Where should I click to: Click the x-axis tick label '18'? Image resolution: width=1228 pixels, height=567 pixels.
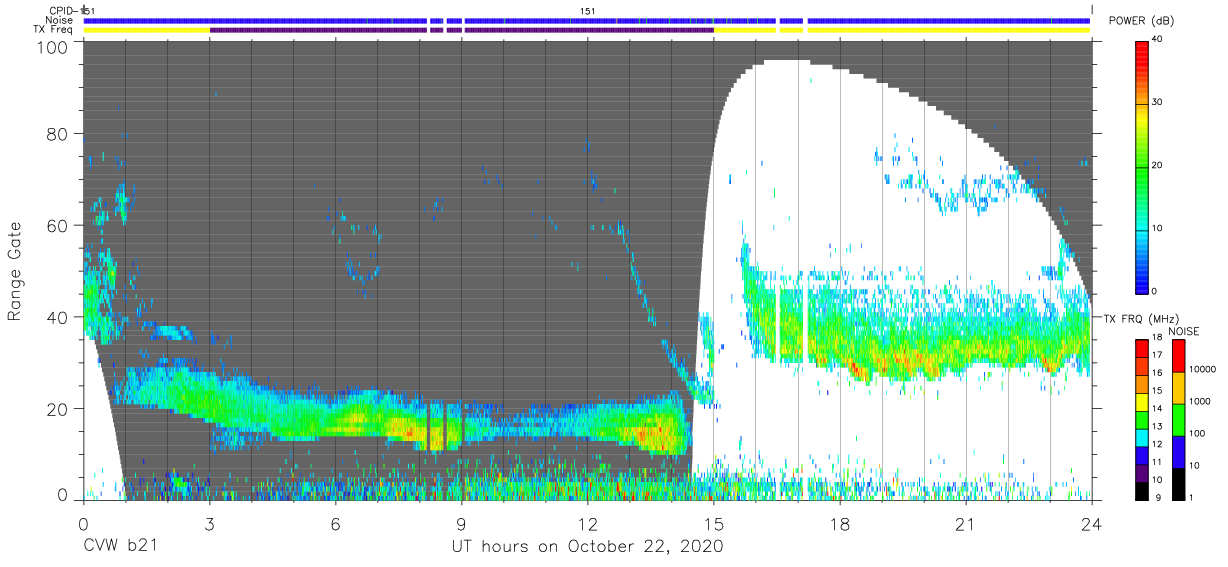click(x=840, y=523)
